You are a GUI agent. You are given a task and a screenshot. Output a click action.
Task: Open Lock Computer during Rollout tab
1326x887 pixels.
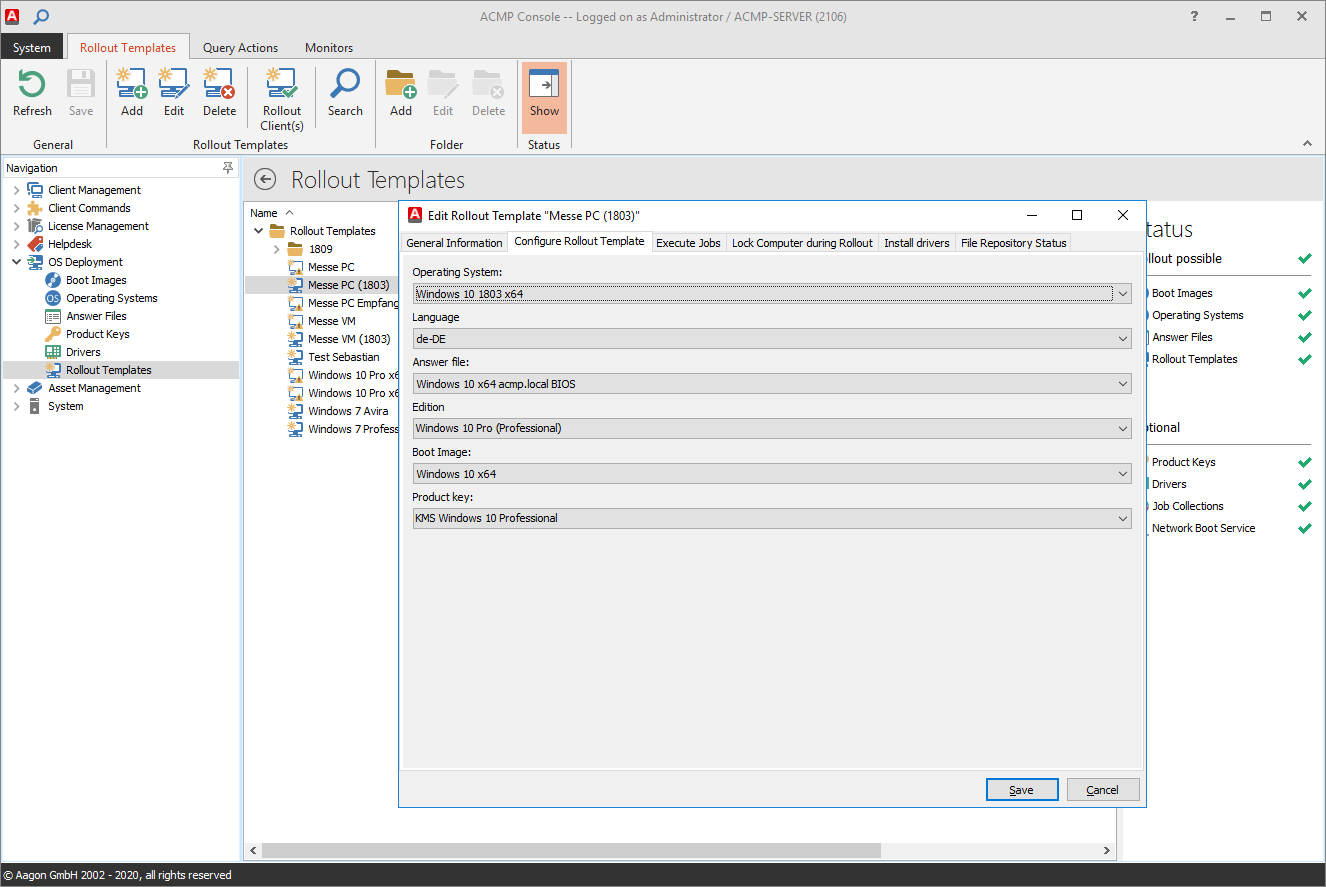(802, 243)
